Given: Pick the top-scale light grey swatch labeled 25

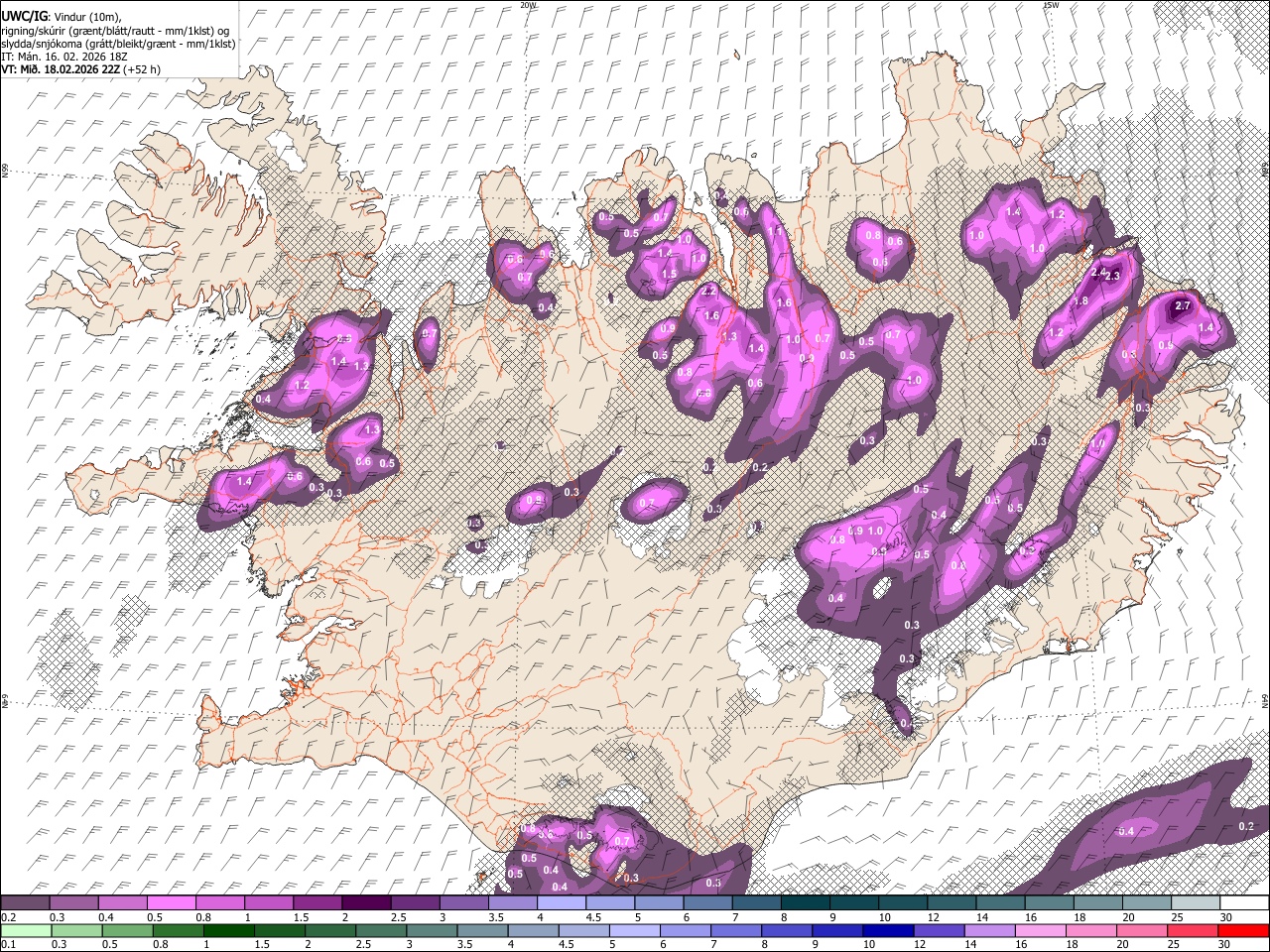Looking at the screenshot, I should click(x=1196, y=903).
